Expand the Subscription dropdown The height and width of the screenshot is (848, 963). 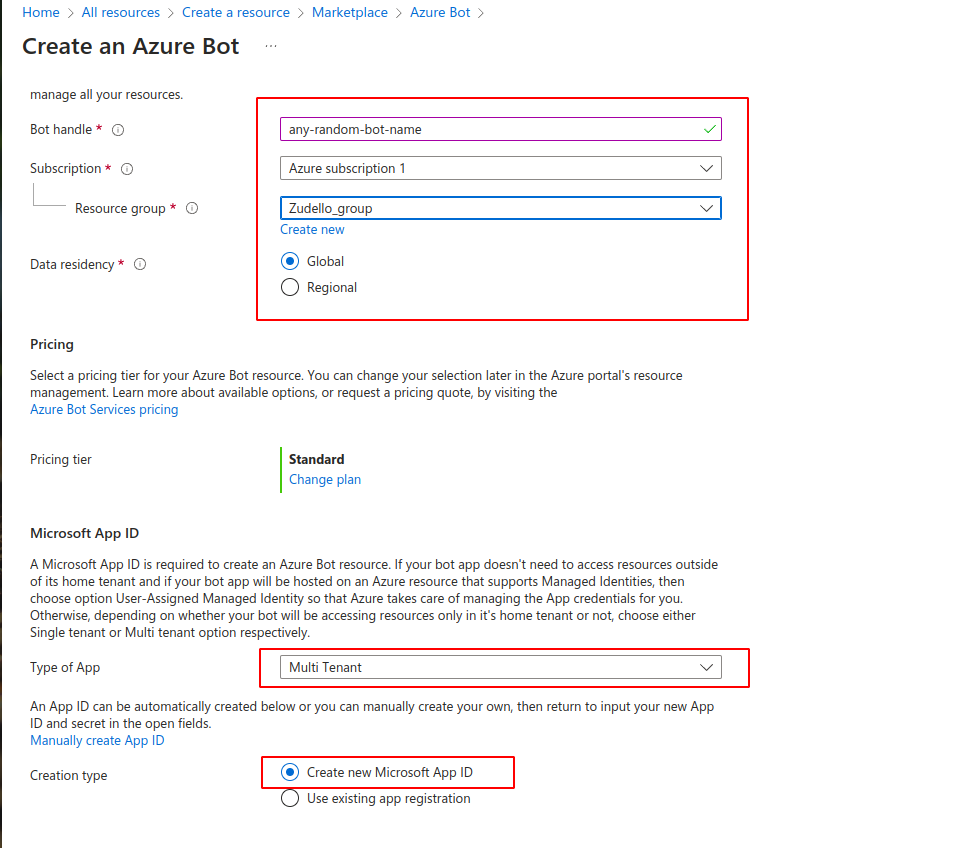[x=500, y=168]
